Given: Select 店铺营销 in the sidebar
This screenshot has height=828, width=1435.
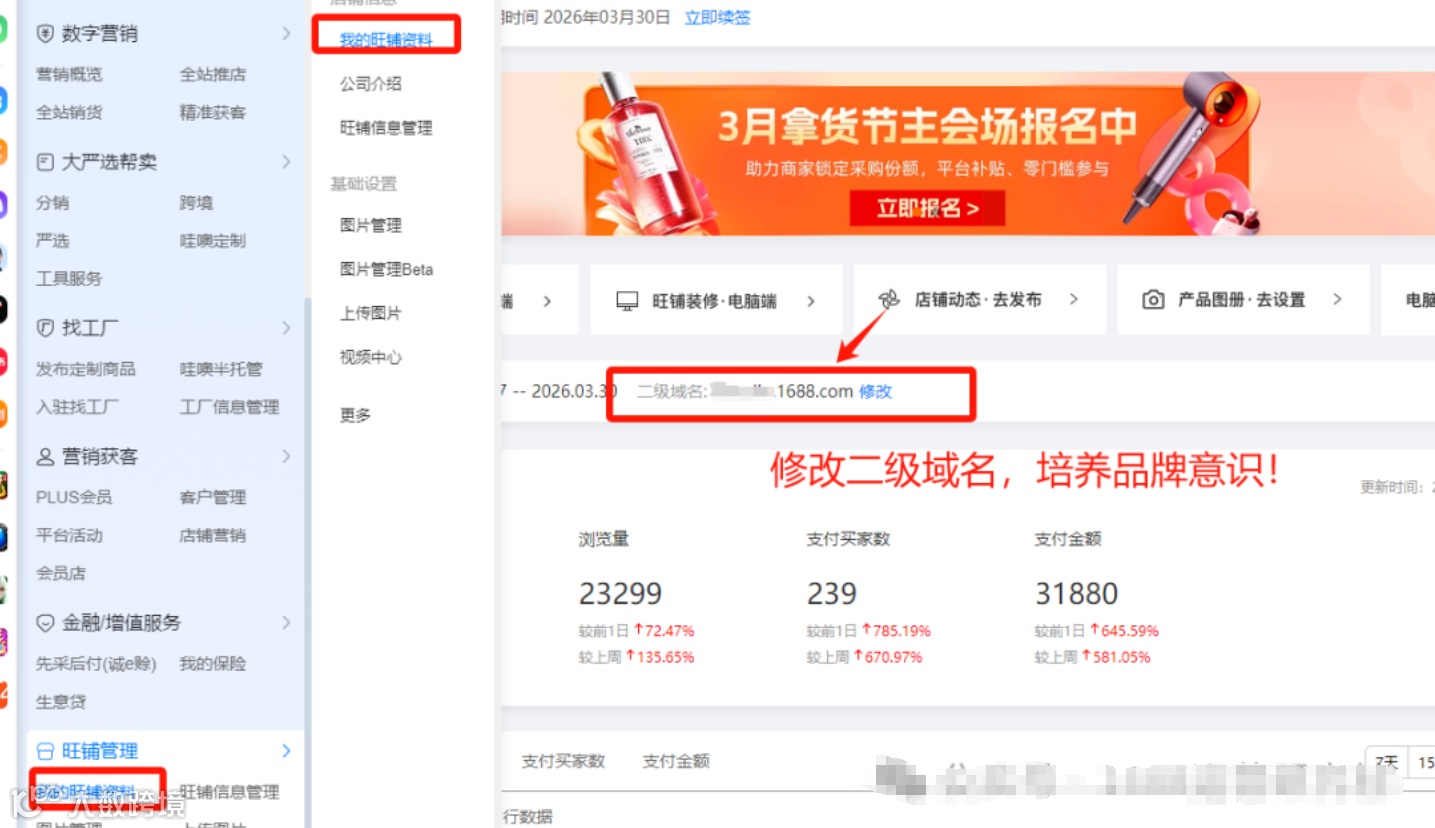Looking at the screenshot, I should [213, 535].
